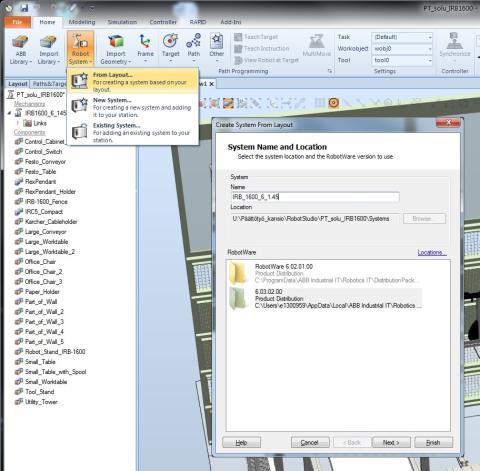The image size is (480, 471).
Task: Click the Cancel button
Action: pos(310,443)
